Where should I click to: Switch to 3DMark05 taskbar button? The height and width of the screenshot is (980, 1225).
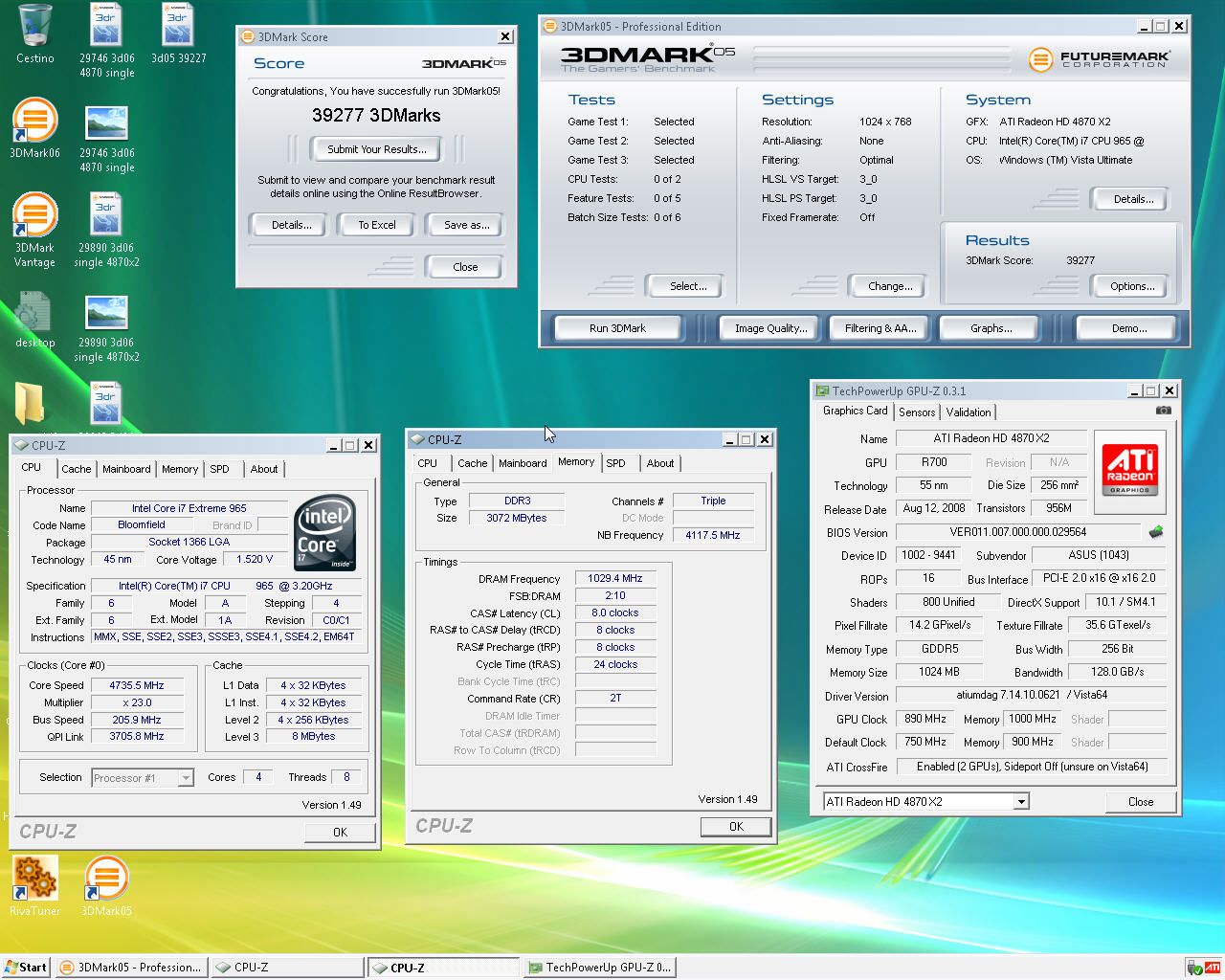(x=132, y=968)
